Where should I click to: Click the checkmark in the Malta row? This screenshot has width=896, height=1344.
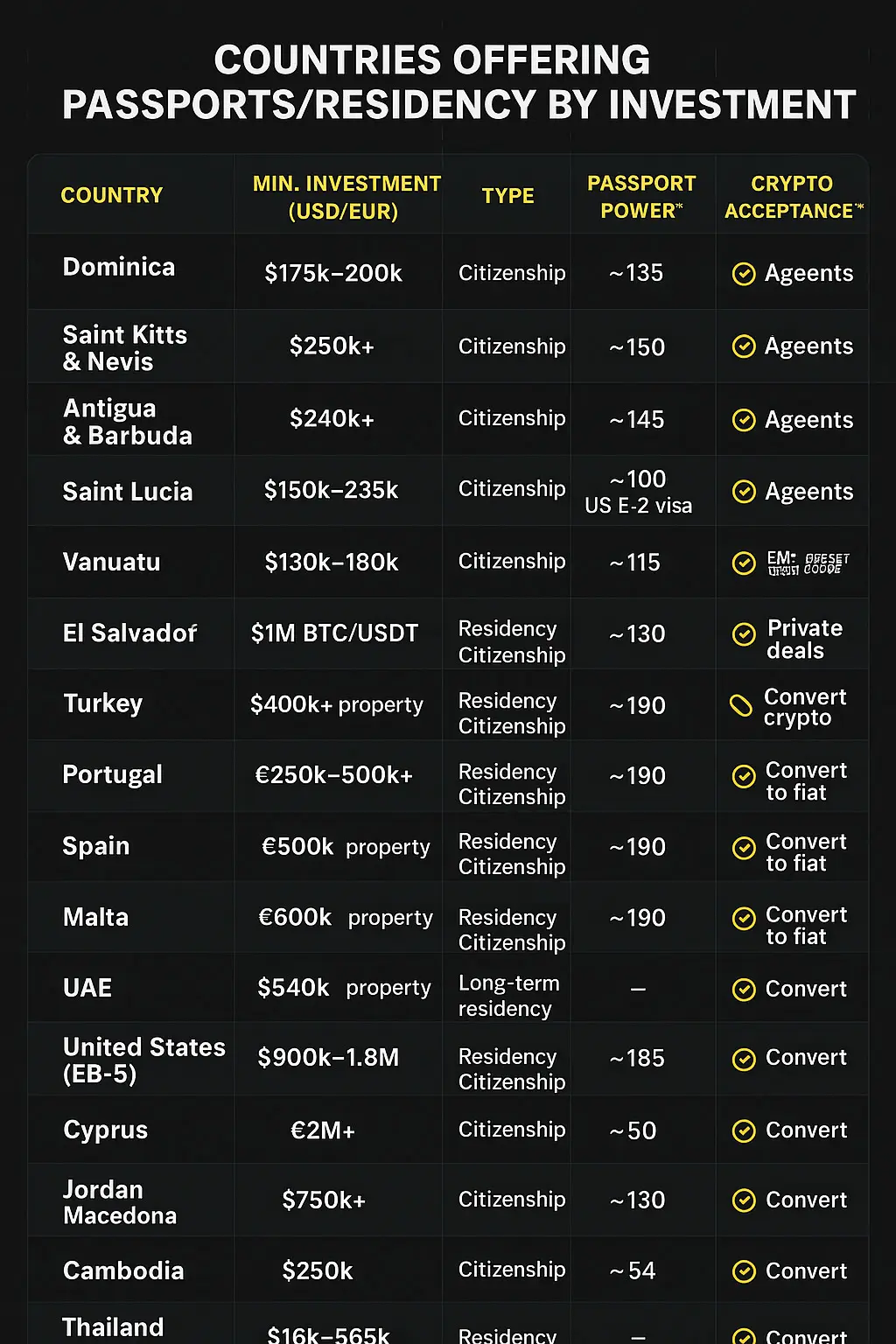[x=744, y=918]
